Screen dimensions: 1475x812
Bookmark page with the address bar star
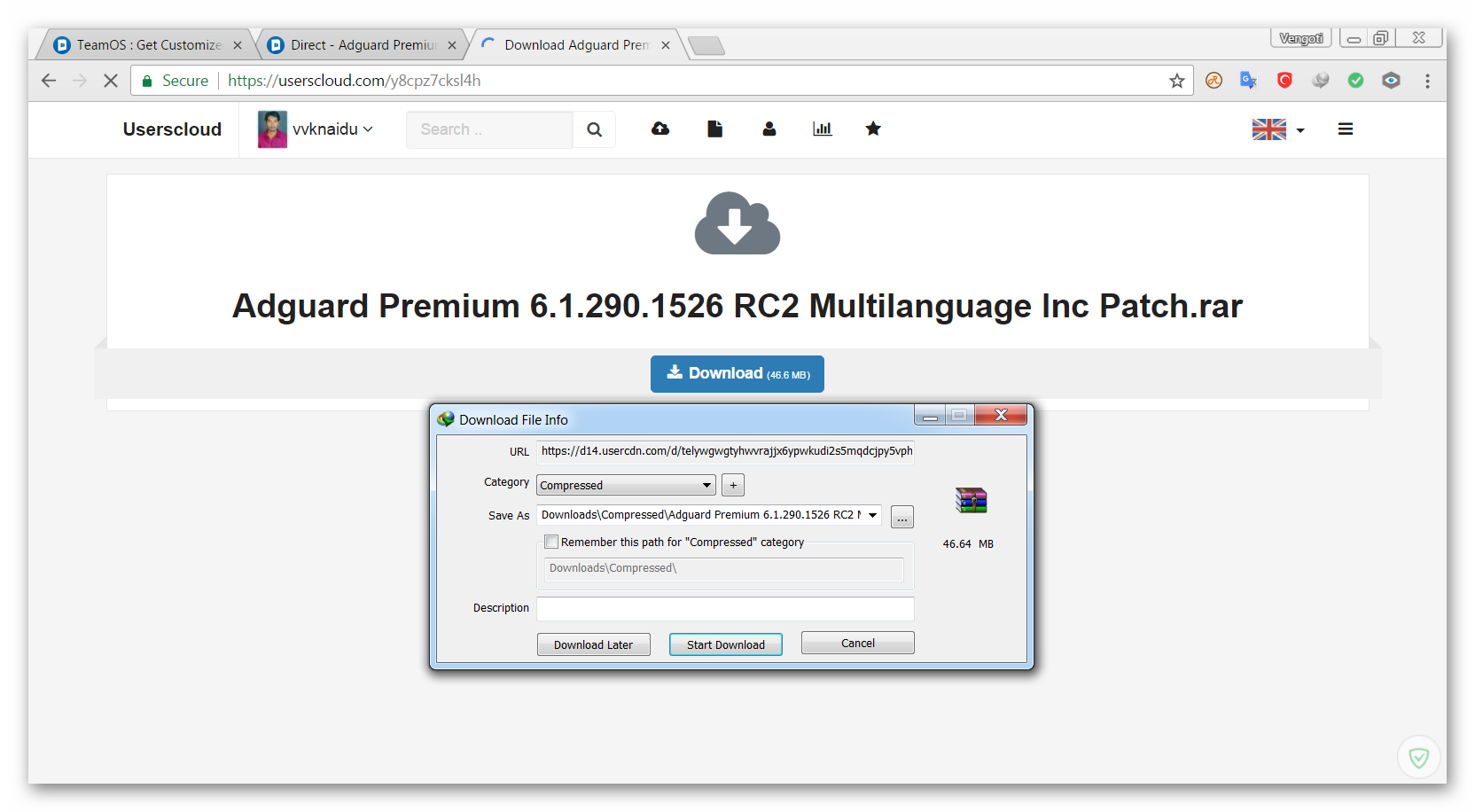click(x=1177, y=81)
